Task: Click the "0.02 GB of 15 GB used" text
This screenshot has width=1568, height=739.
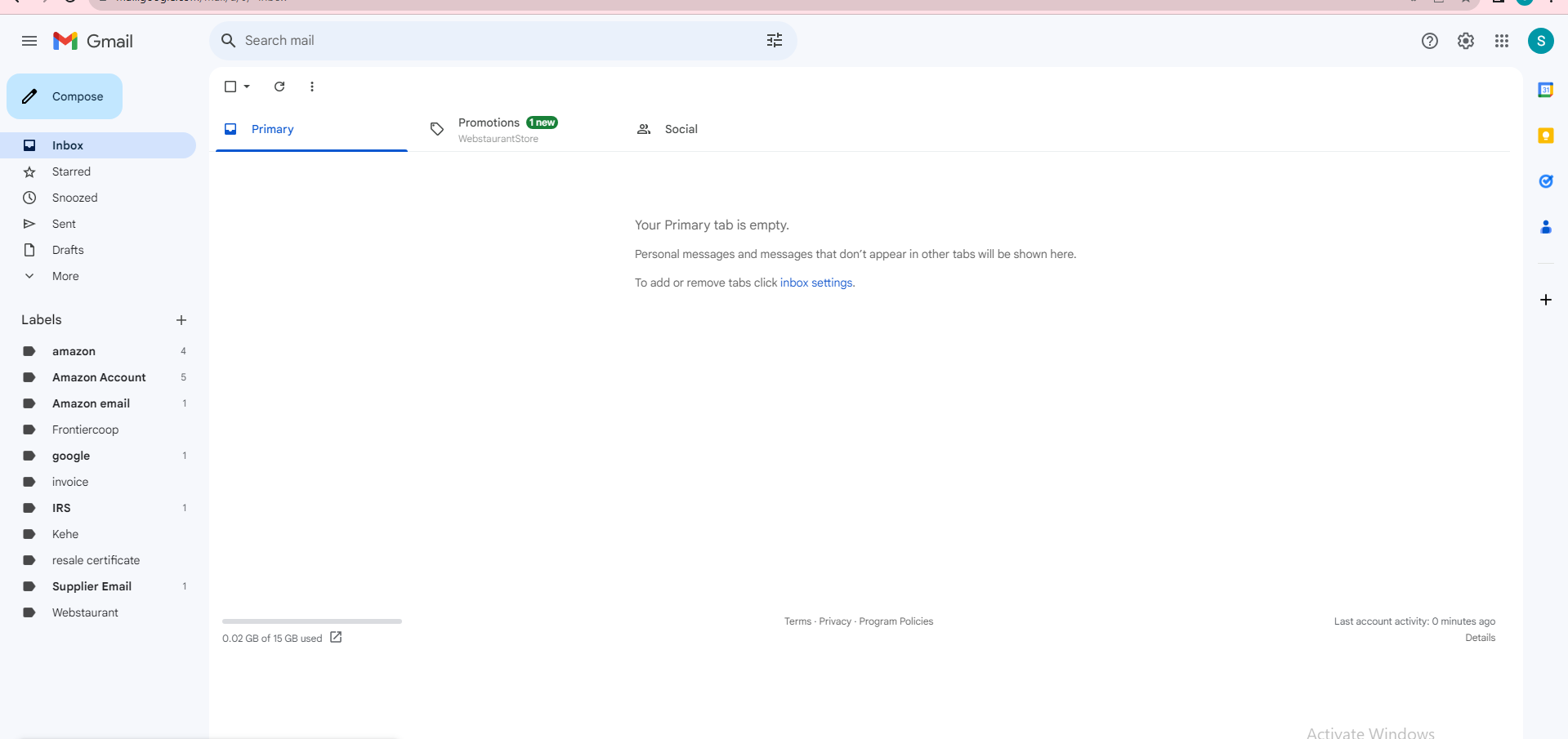Action: tap(272, 639)
